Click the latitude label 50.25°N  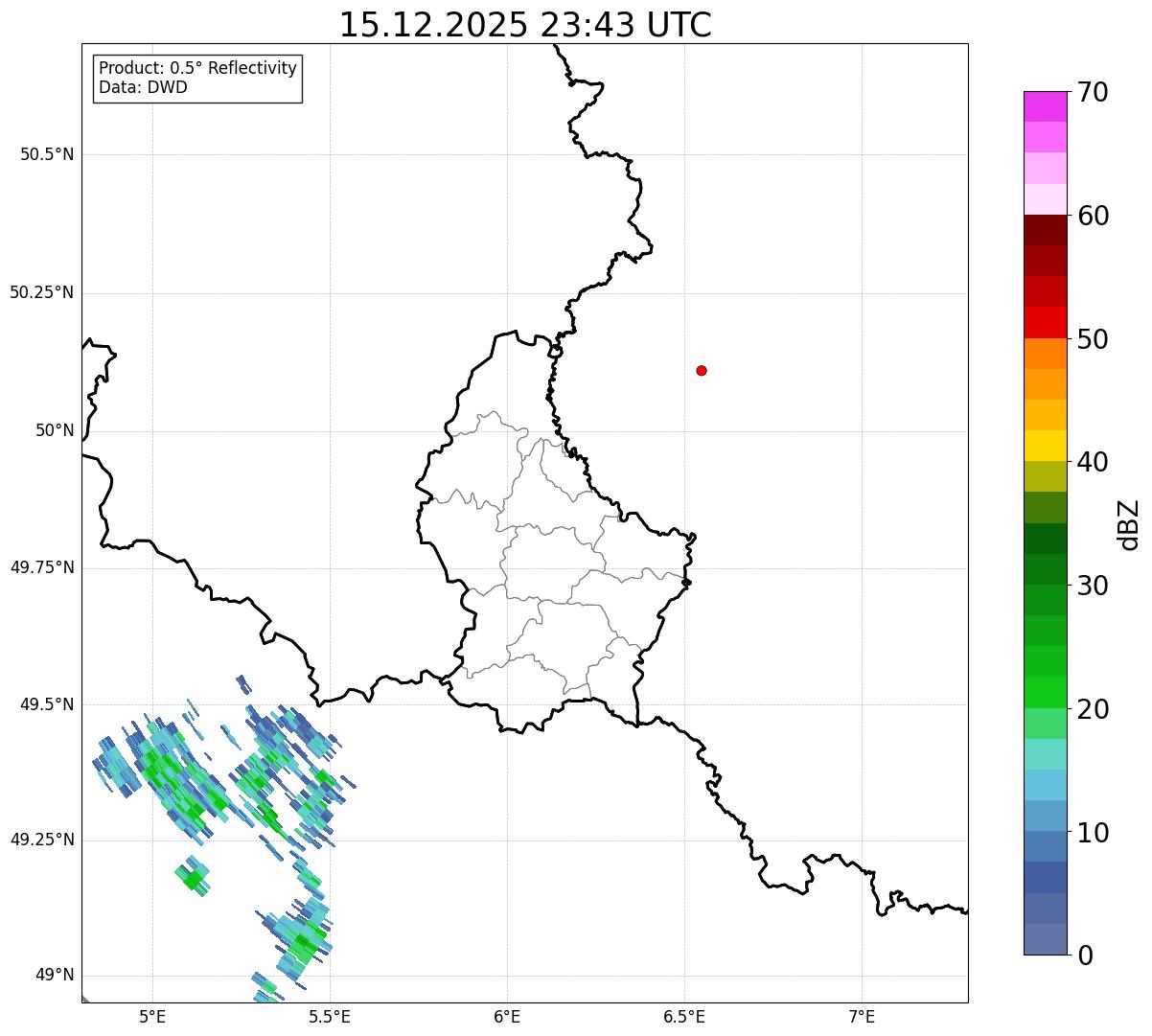pyautogui.click(x=42, y=292)
